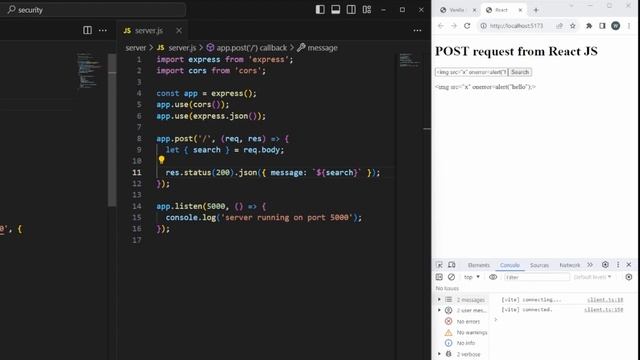Toggle device toolbar in DevTools
Viewport: 640px width, 360px height.
tap(452, 265)
